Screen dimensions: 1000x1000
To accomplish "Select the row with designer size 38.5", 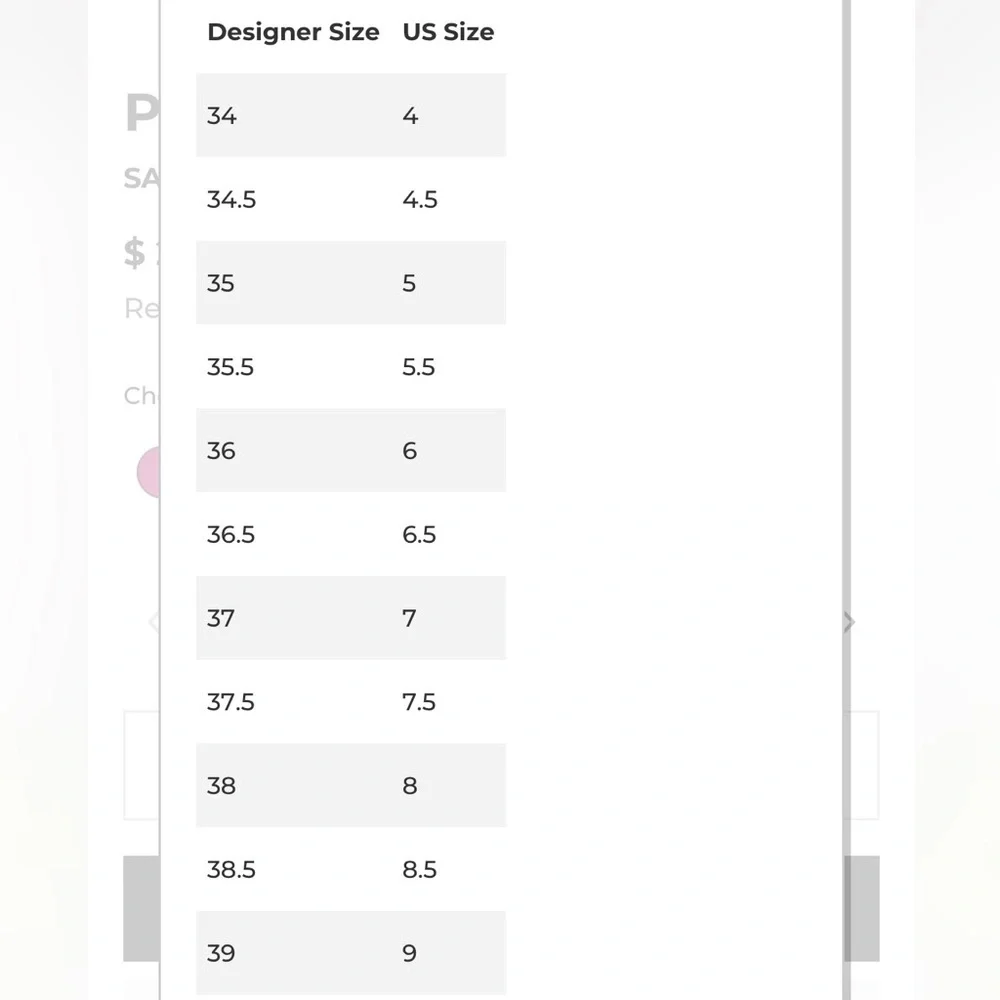I will (x=351, y=869).
